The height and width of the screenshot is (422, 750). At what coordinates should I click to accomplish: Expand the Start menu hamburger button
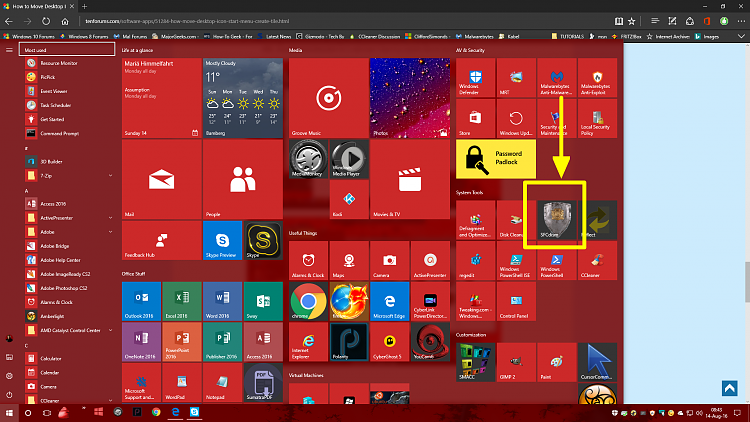tap(9, 50)
